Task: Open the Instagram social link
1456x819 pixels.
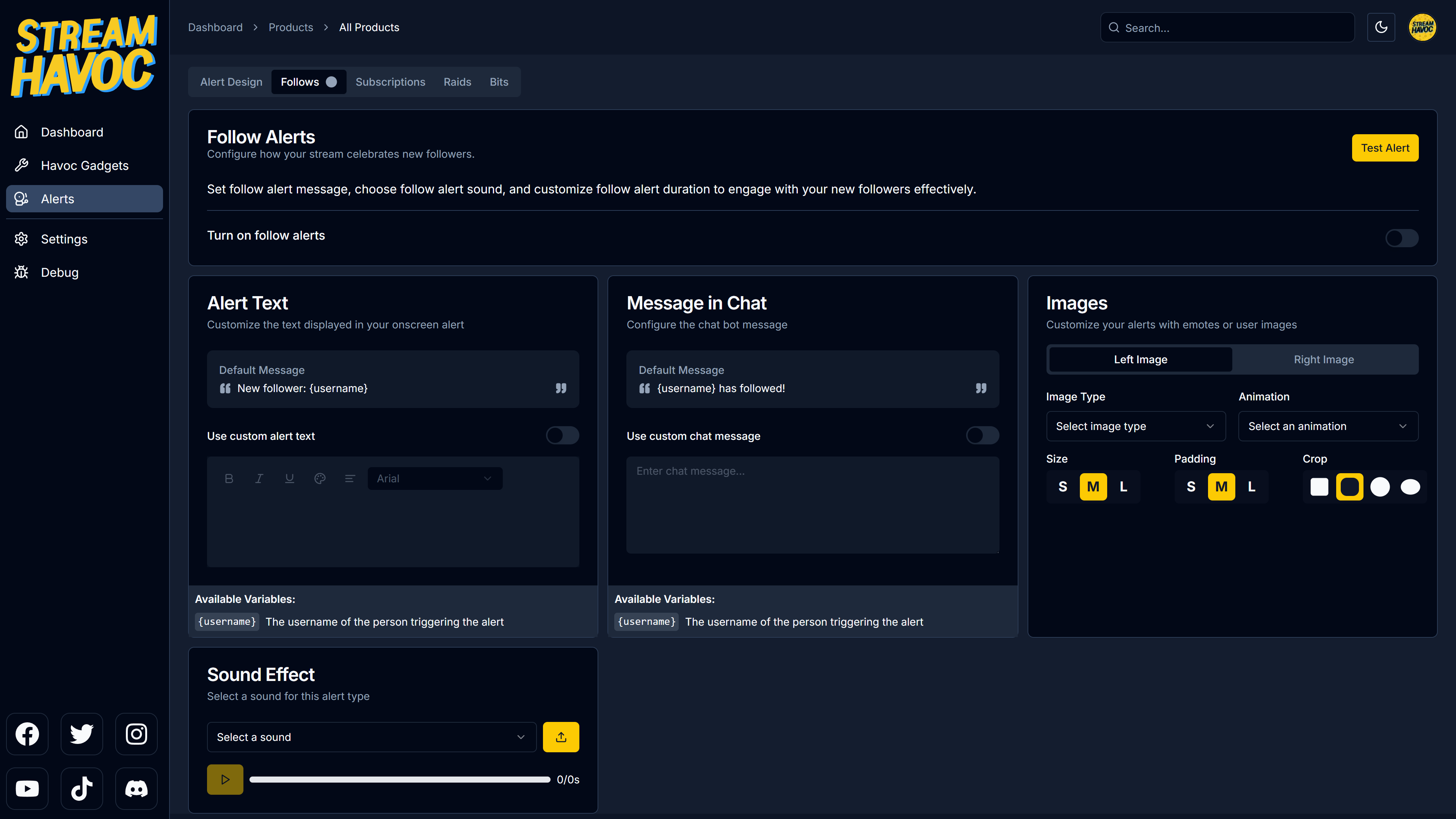Action: click(136, 734)
